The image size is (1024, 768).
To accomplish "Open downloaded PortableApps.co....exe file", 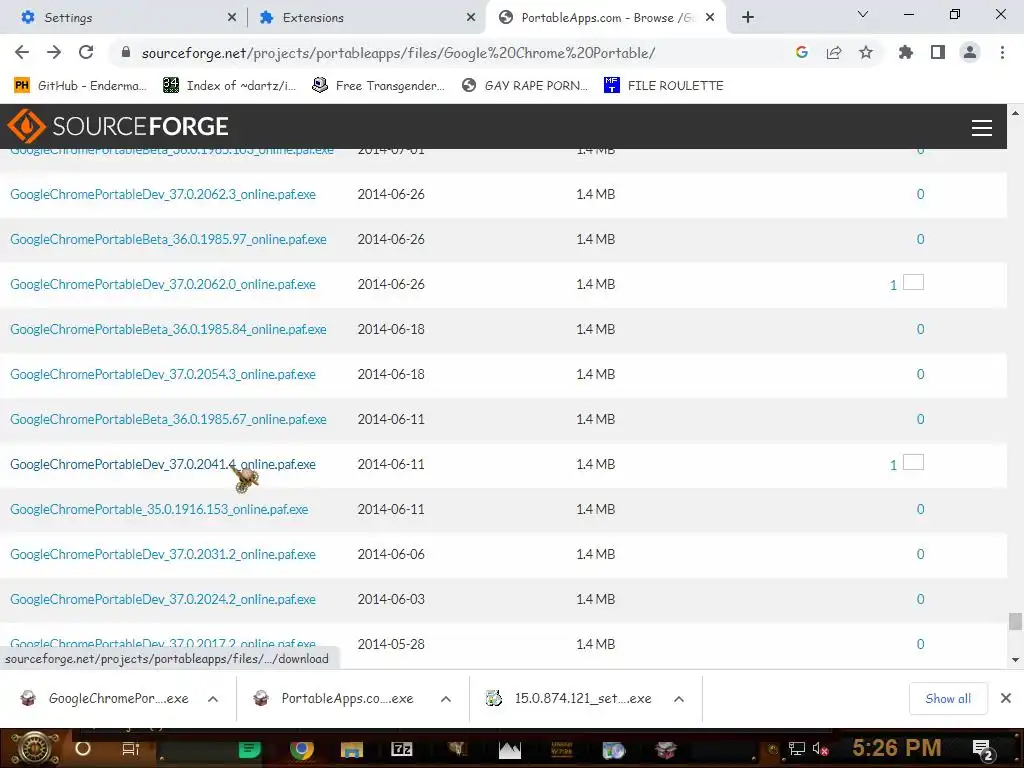I will 334,699.
